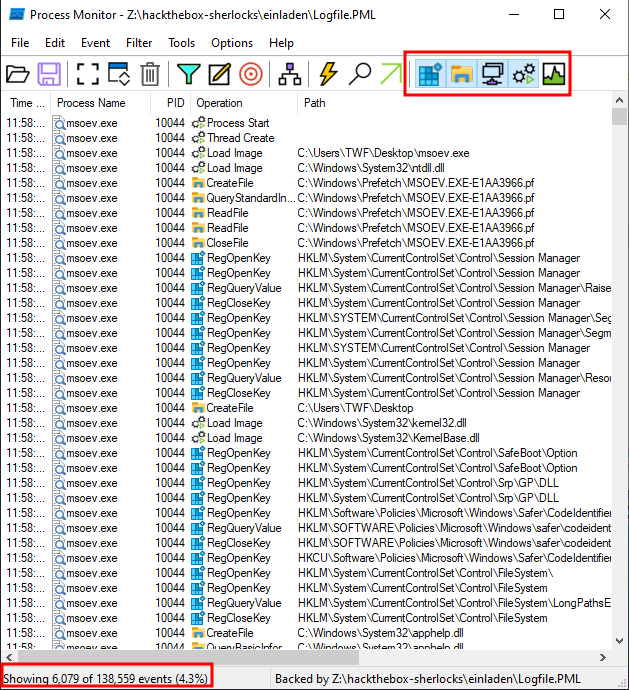Select the target Include Process From Window icon
Image resolution: width=629 pixels, height=690 pixels.
pos(251,73)
